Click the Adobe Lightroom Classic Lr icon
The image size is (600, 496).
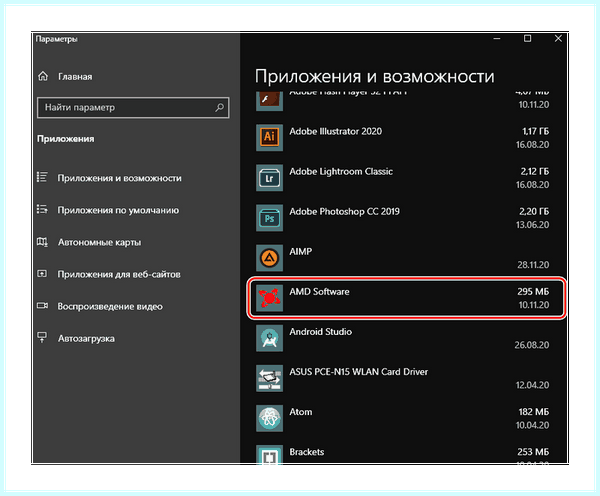(x=269, y=178)
